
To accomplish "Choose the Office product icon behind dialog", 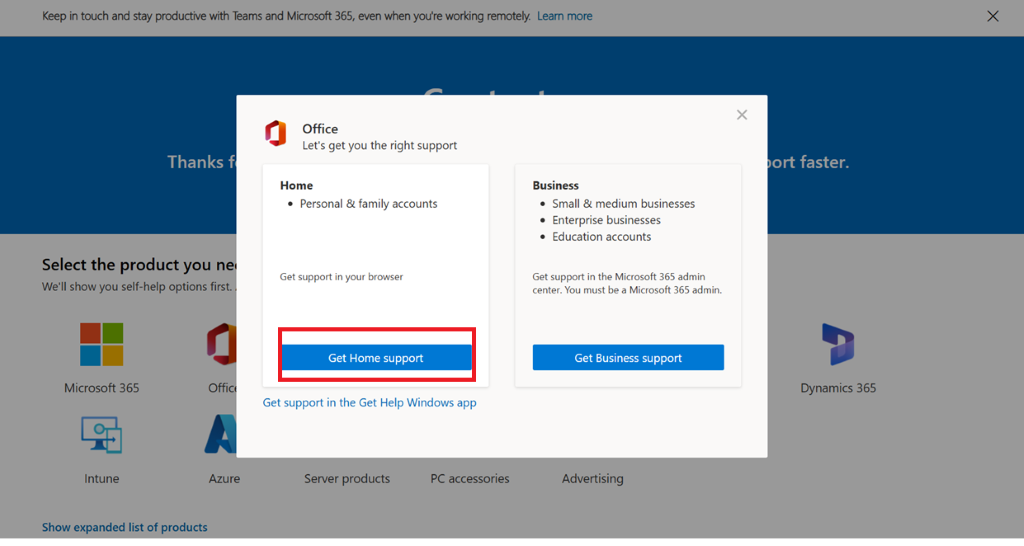I will [x=222, y=344].
